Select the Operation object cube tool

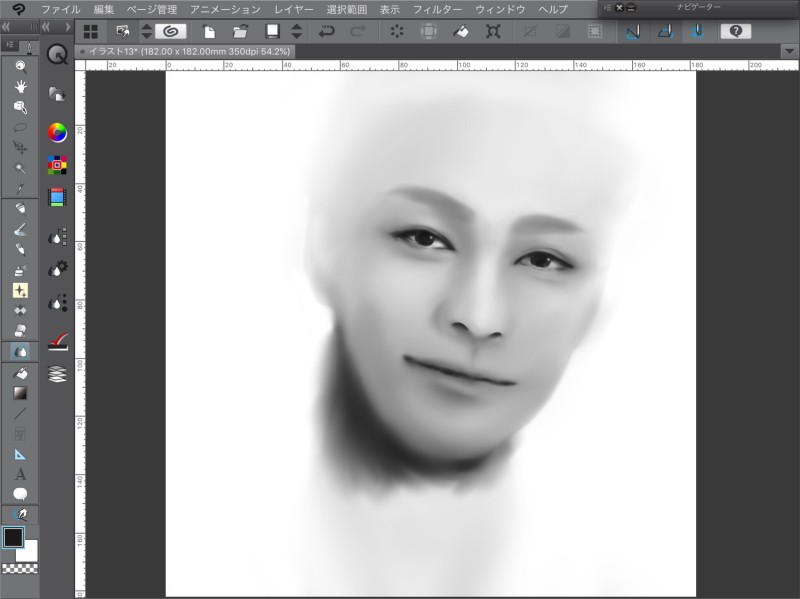pos(20,107)
